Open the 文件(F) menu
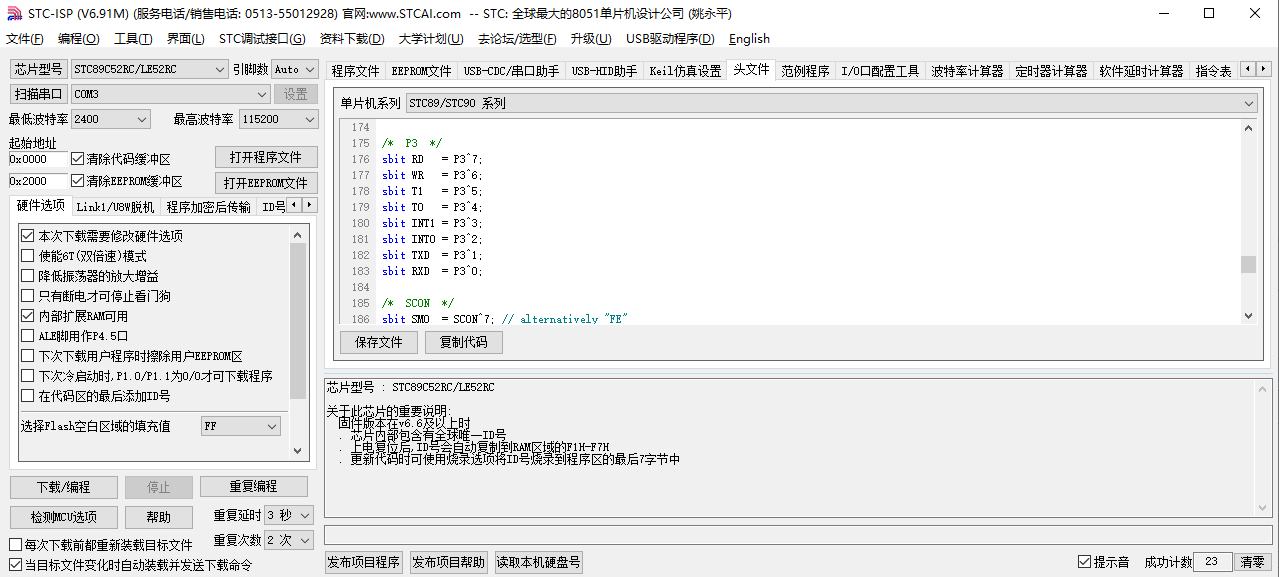1279x577 pixels. tap(25, 39)
